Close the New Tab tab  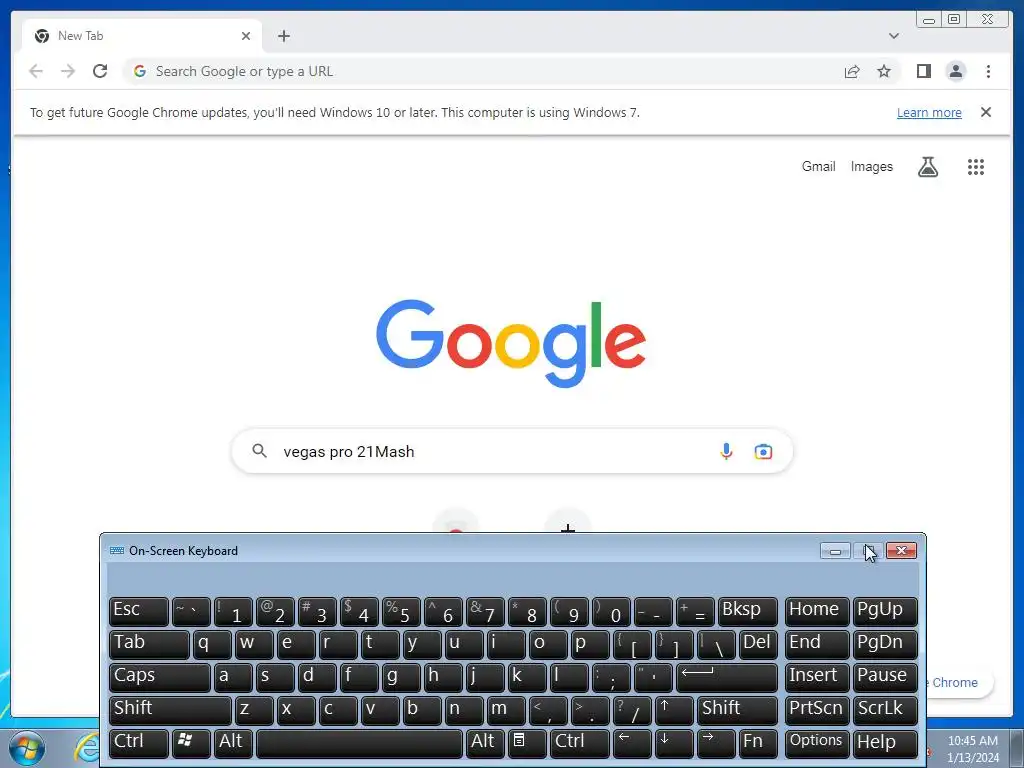(x=246, y=36)
